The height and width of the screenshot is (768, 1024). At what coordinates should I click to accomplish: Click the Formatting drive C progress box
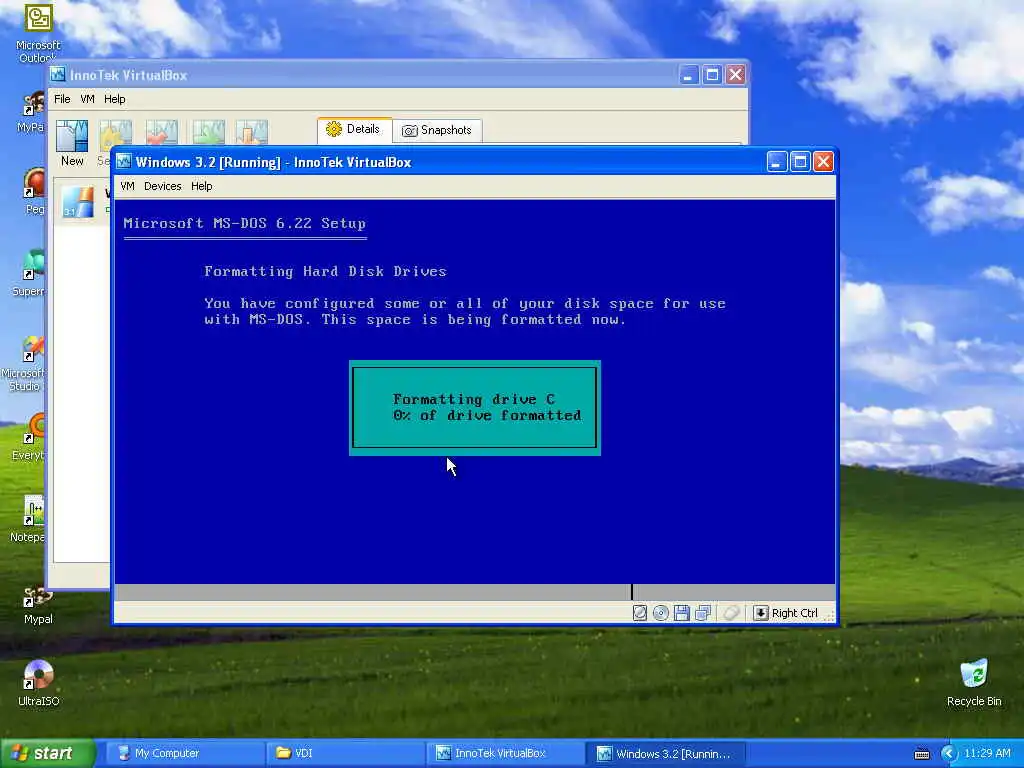click(x=475, y=408)
